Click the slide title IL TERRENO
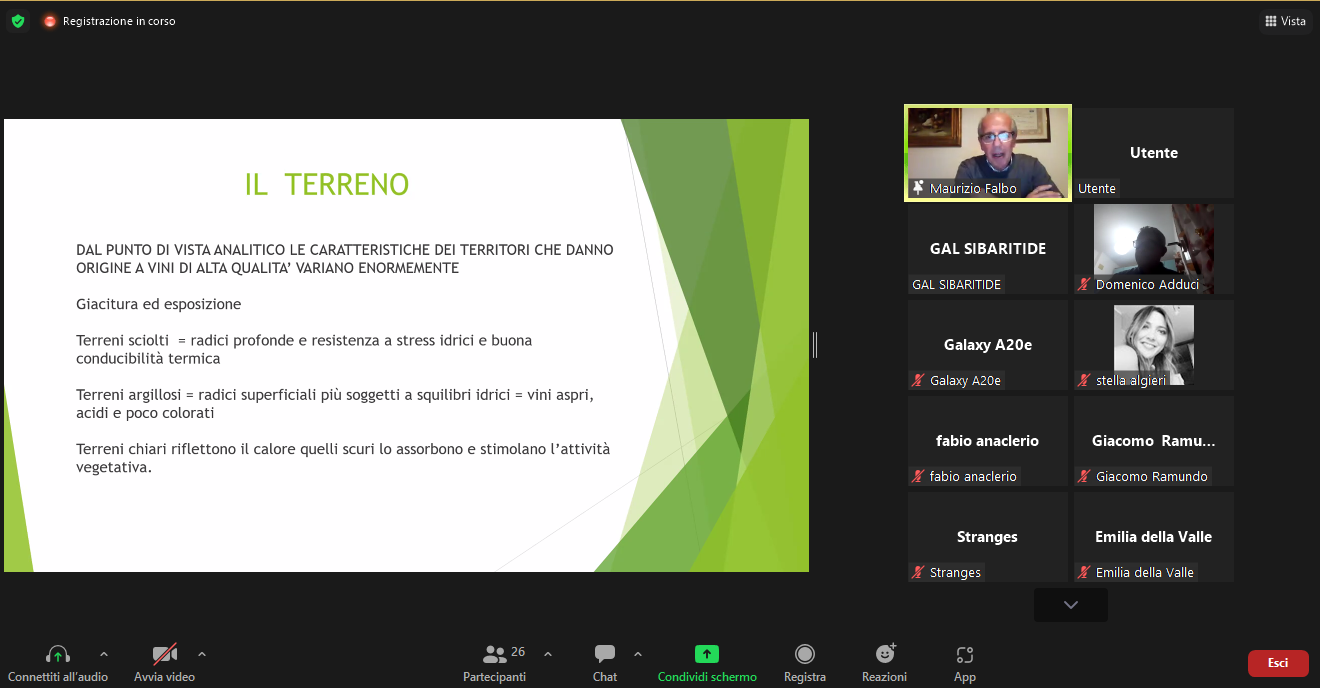Viewport: 1320px width, 688px height. click(x=327, y=185)
